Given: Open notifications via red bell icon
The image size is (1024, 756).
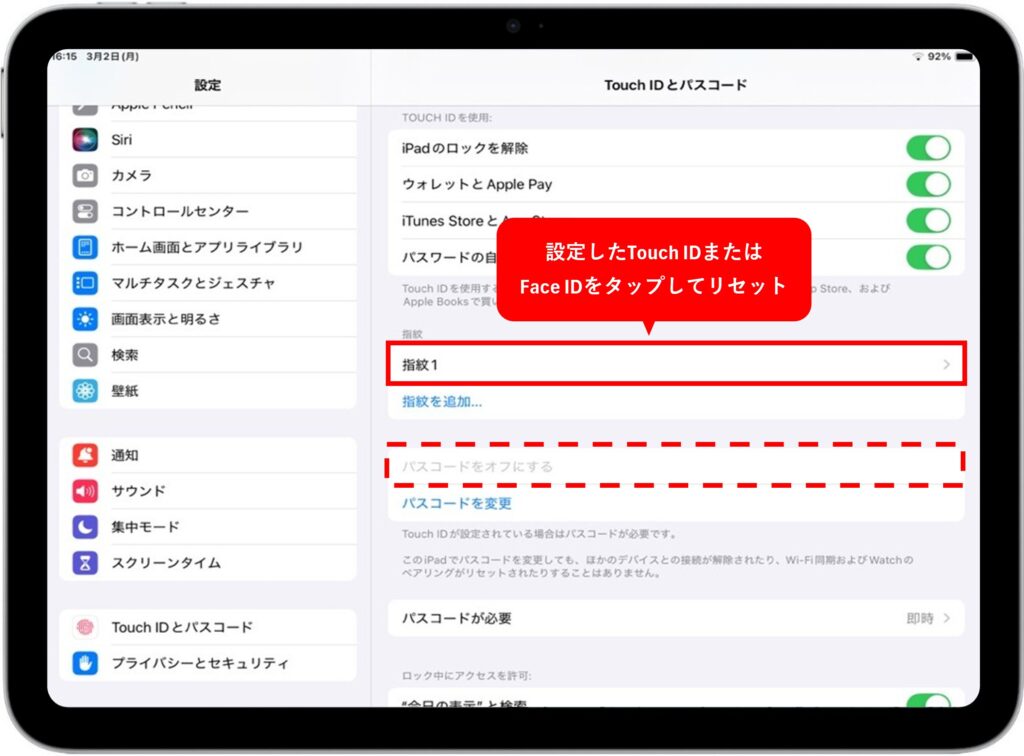Looking at the screenshot, I should click(x=85, y=455).
